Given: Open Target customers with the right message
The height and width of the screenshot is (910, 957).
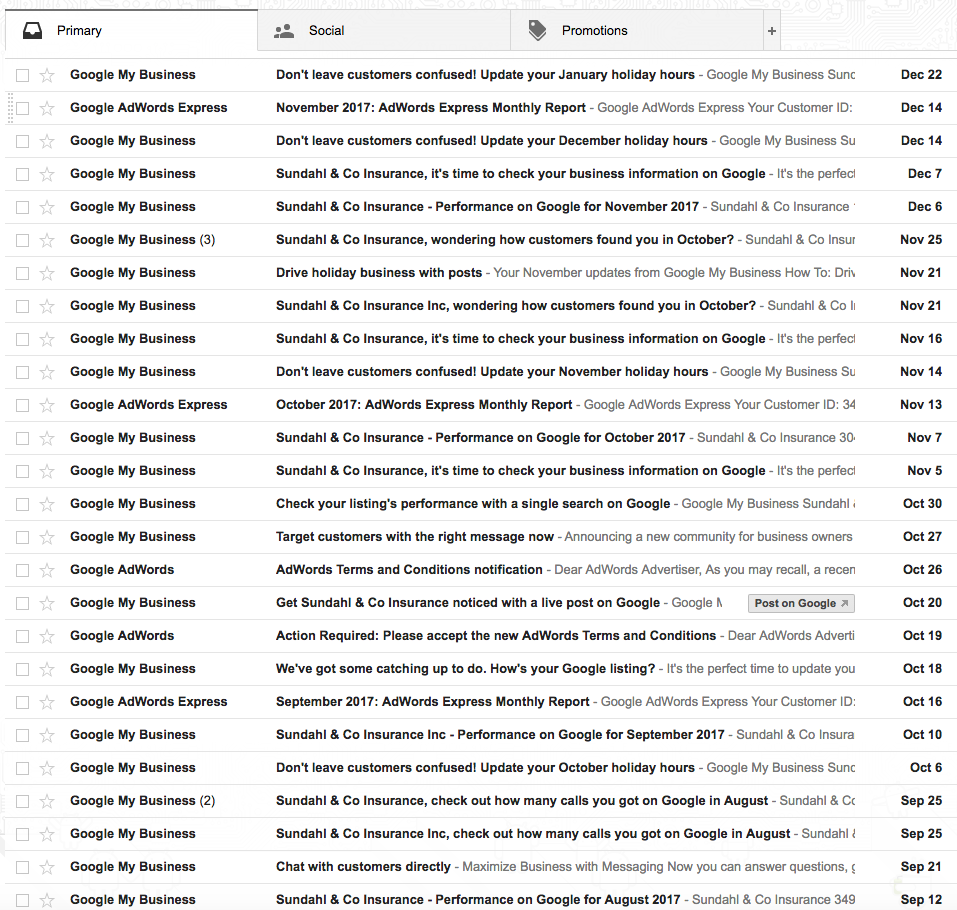Looking at the screenshot, I should click(414, 537).
